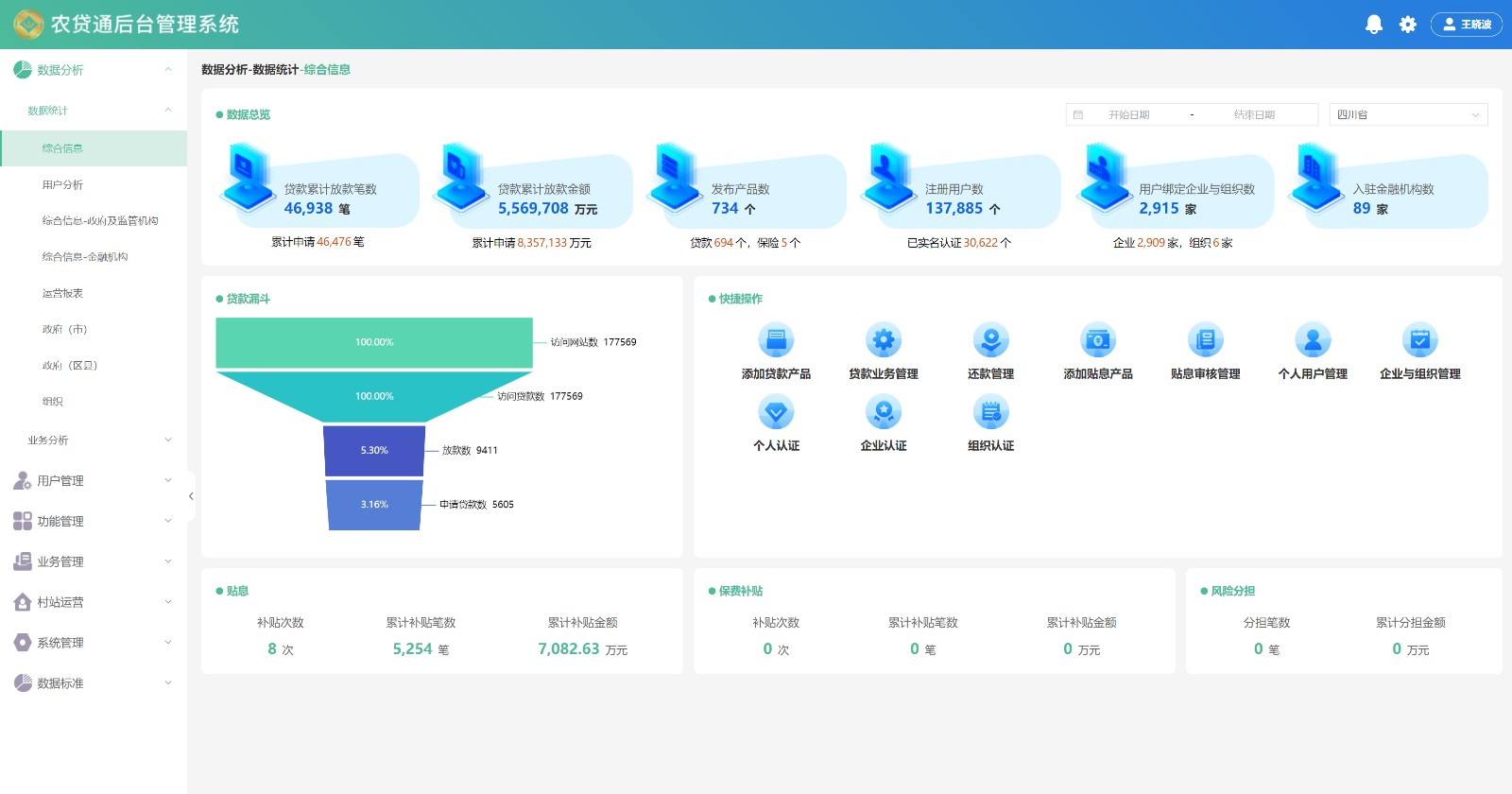1512x794 pixels.
Task: Click the 开始日期 start date field
Action: coord(1129,114)
